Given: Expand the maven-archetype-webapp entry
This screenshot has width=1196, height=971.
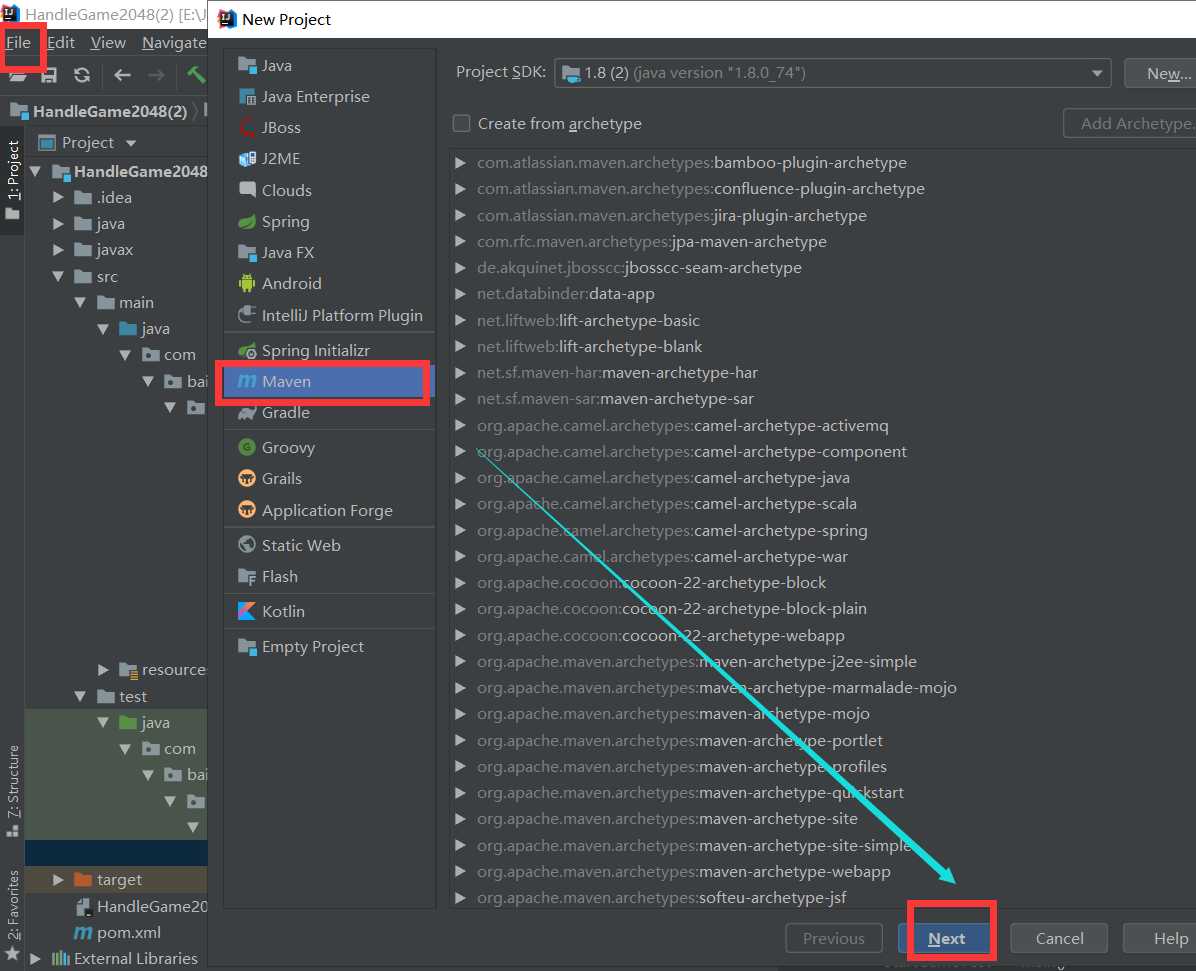Looking at the screenshot, I should coord(460,873).
